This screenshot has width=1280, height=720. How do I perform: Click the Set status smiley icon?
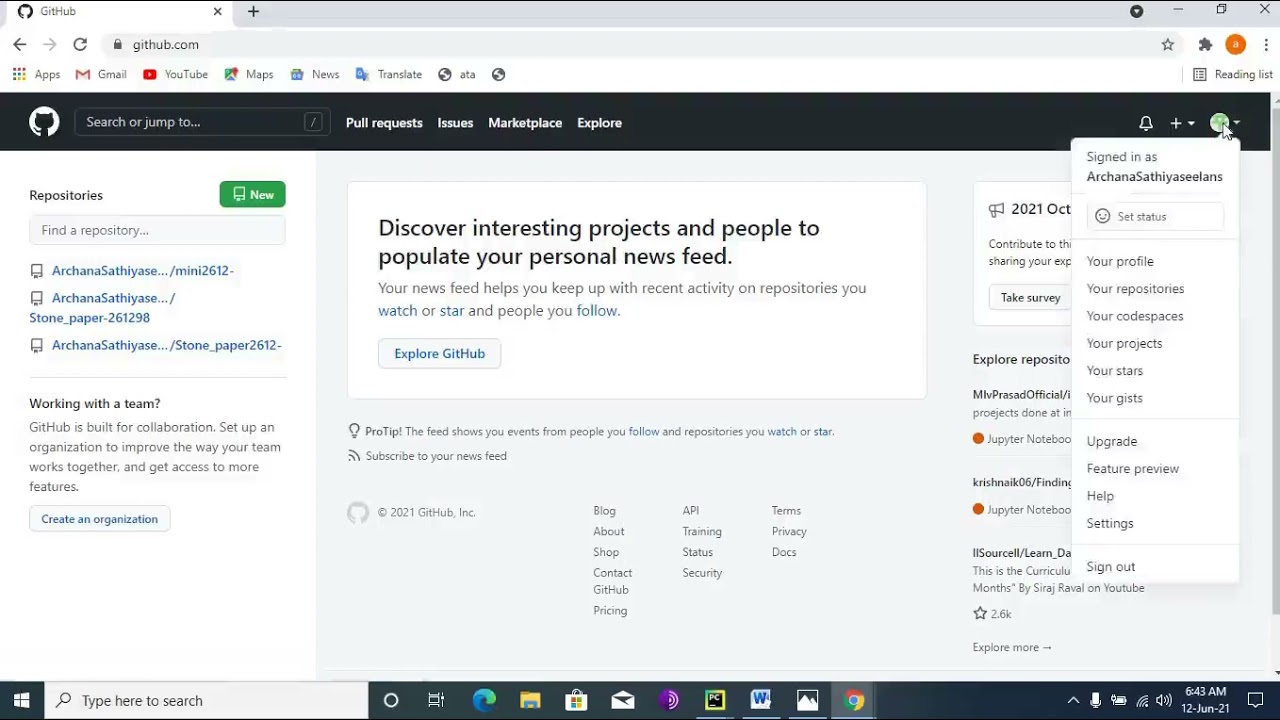coord(1103,216)
